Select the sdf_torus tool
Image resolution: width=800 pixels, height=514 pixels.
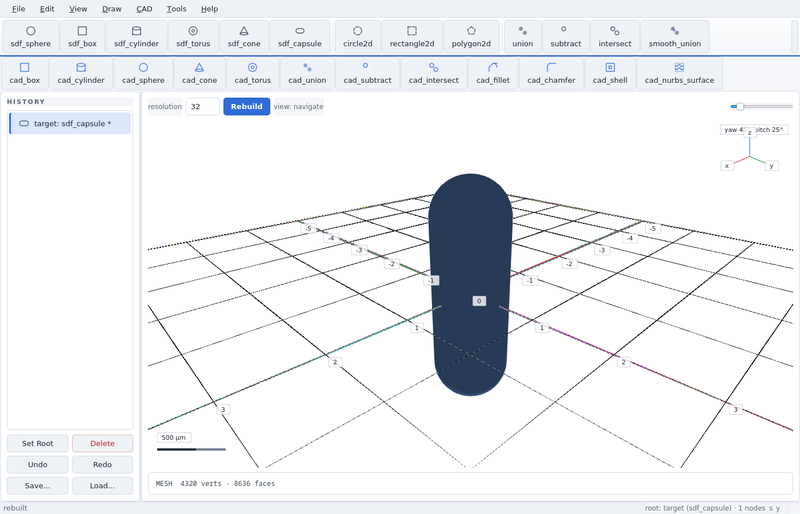(193, 37)
